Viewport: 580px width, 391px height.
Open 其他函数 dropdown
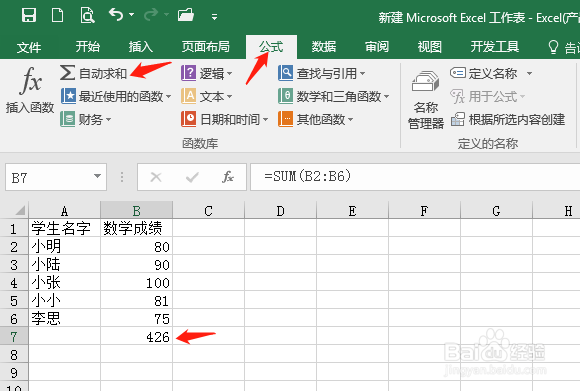click(316, 119)
